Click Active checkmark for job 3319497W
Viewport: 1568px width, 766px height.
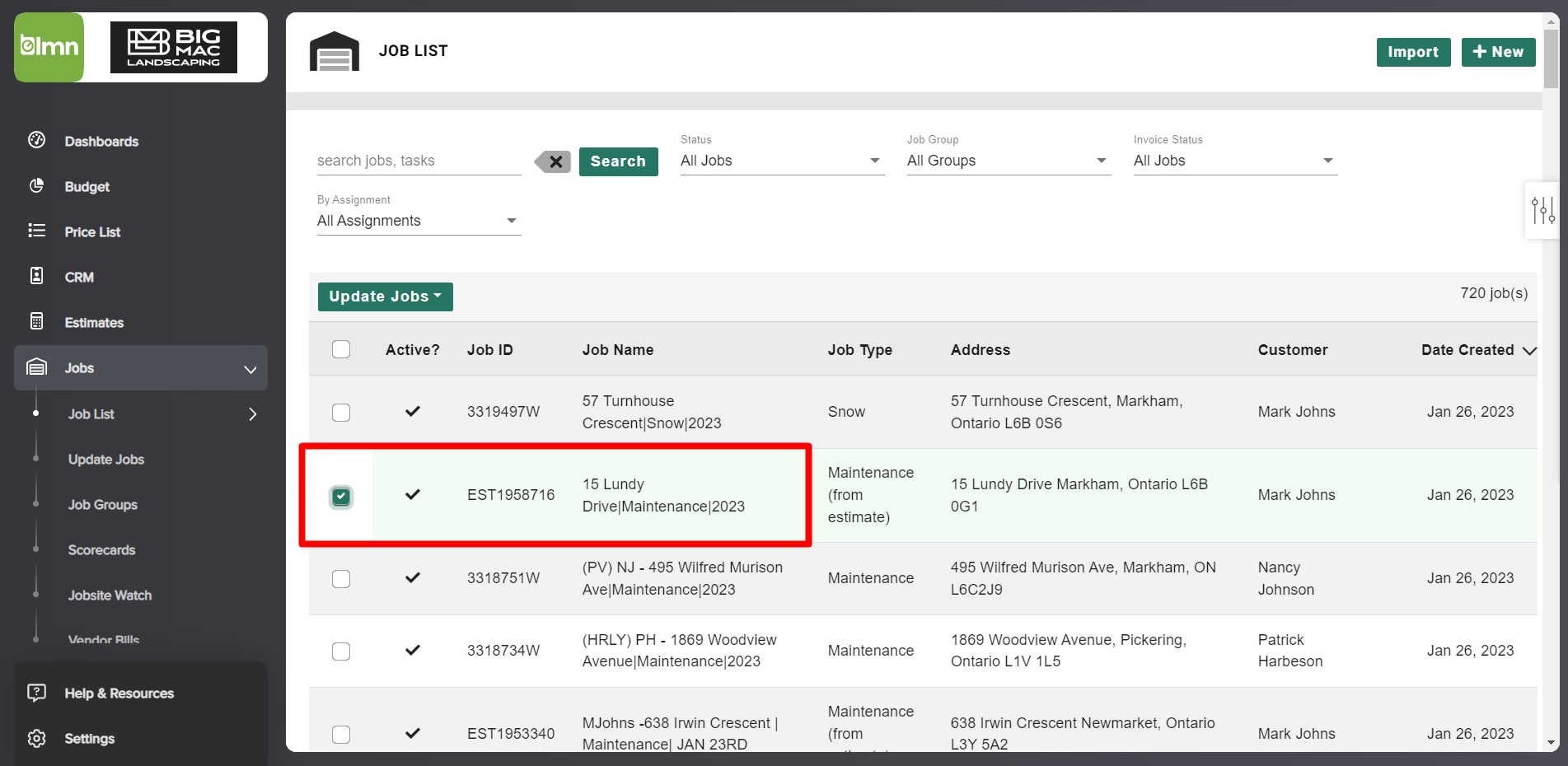pos(413,411)
